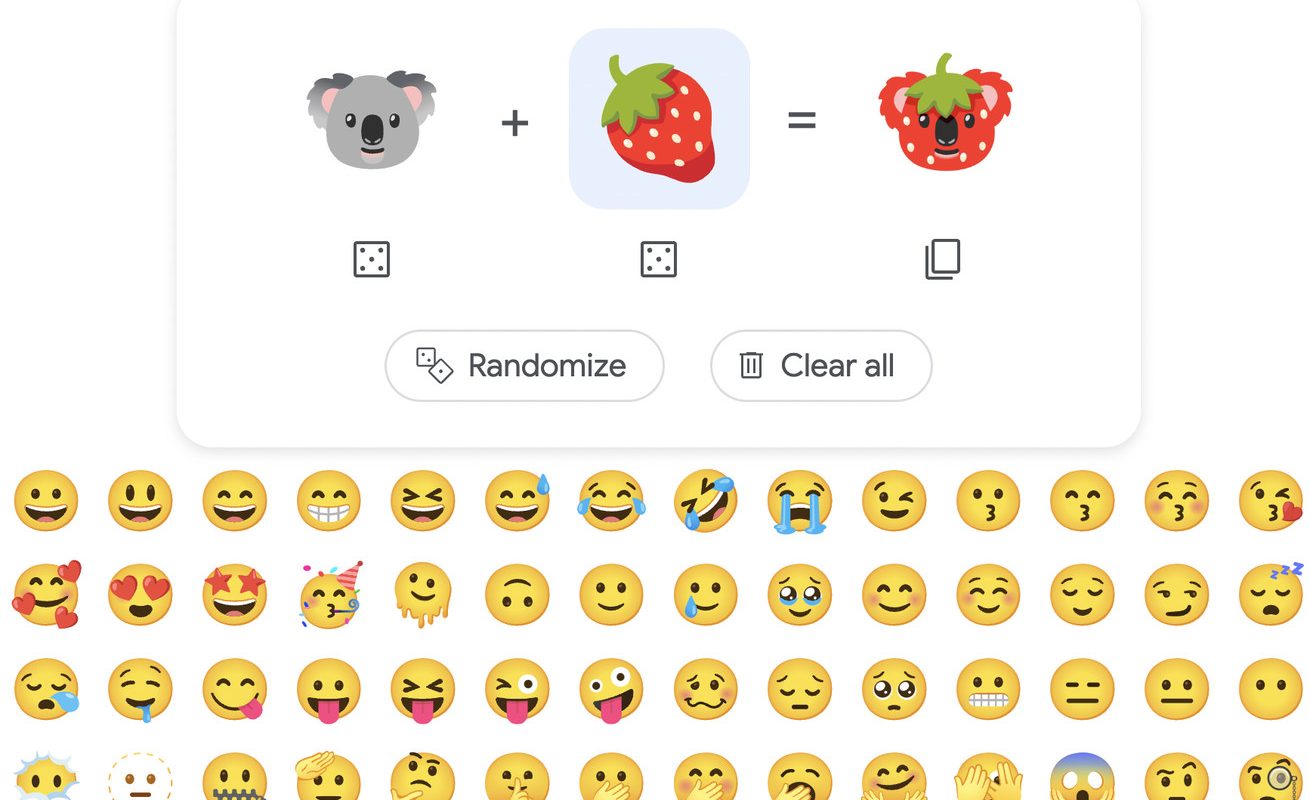This screenshot has height=800, width=1310.
Task: Select the melting face emoji
Action: (423, 595)
